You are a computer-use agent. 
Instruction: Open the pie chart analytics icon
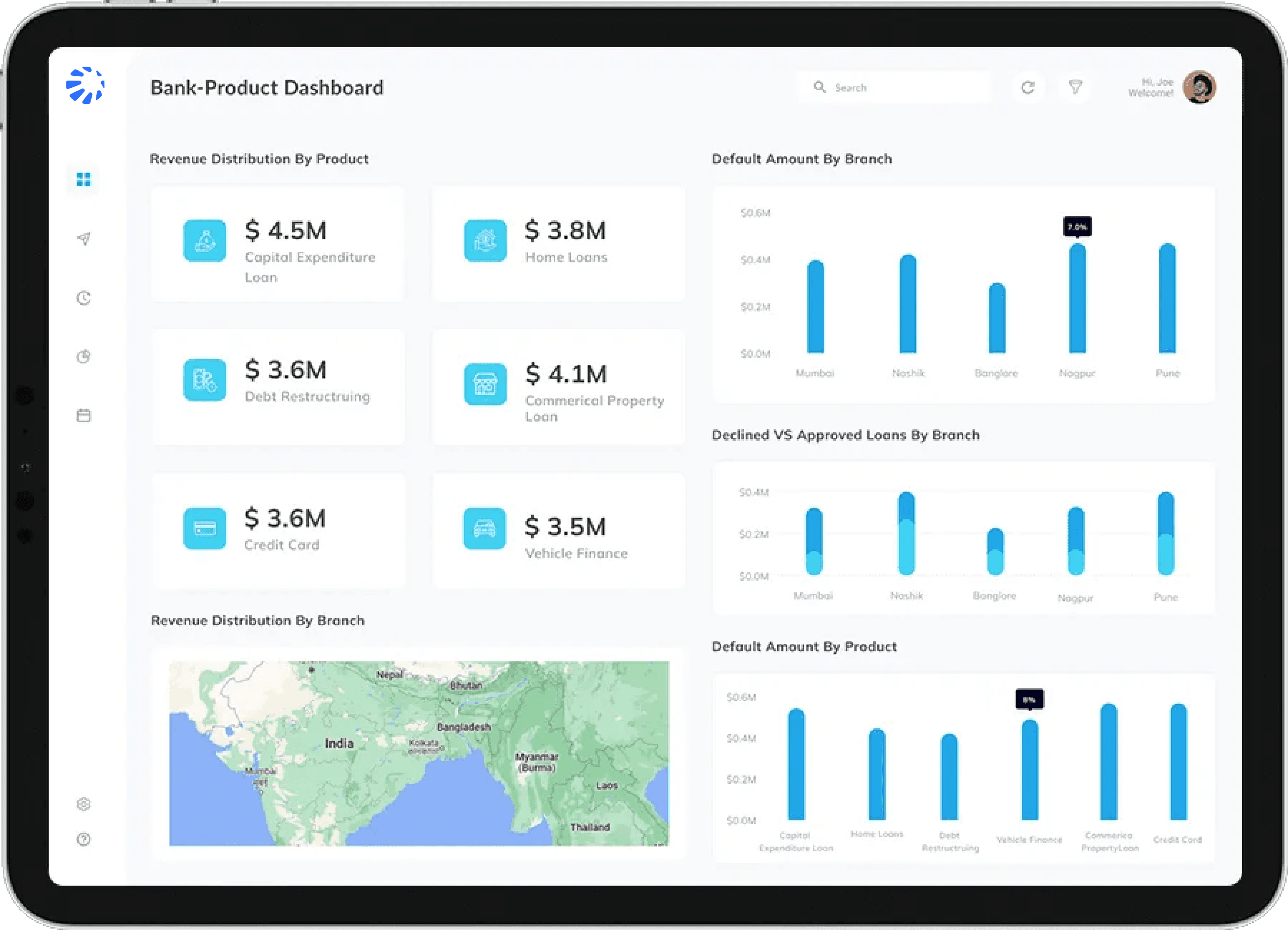pos(83,357)
